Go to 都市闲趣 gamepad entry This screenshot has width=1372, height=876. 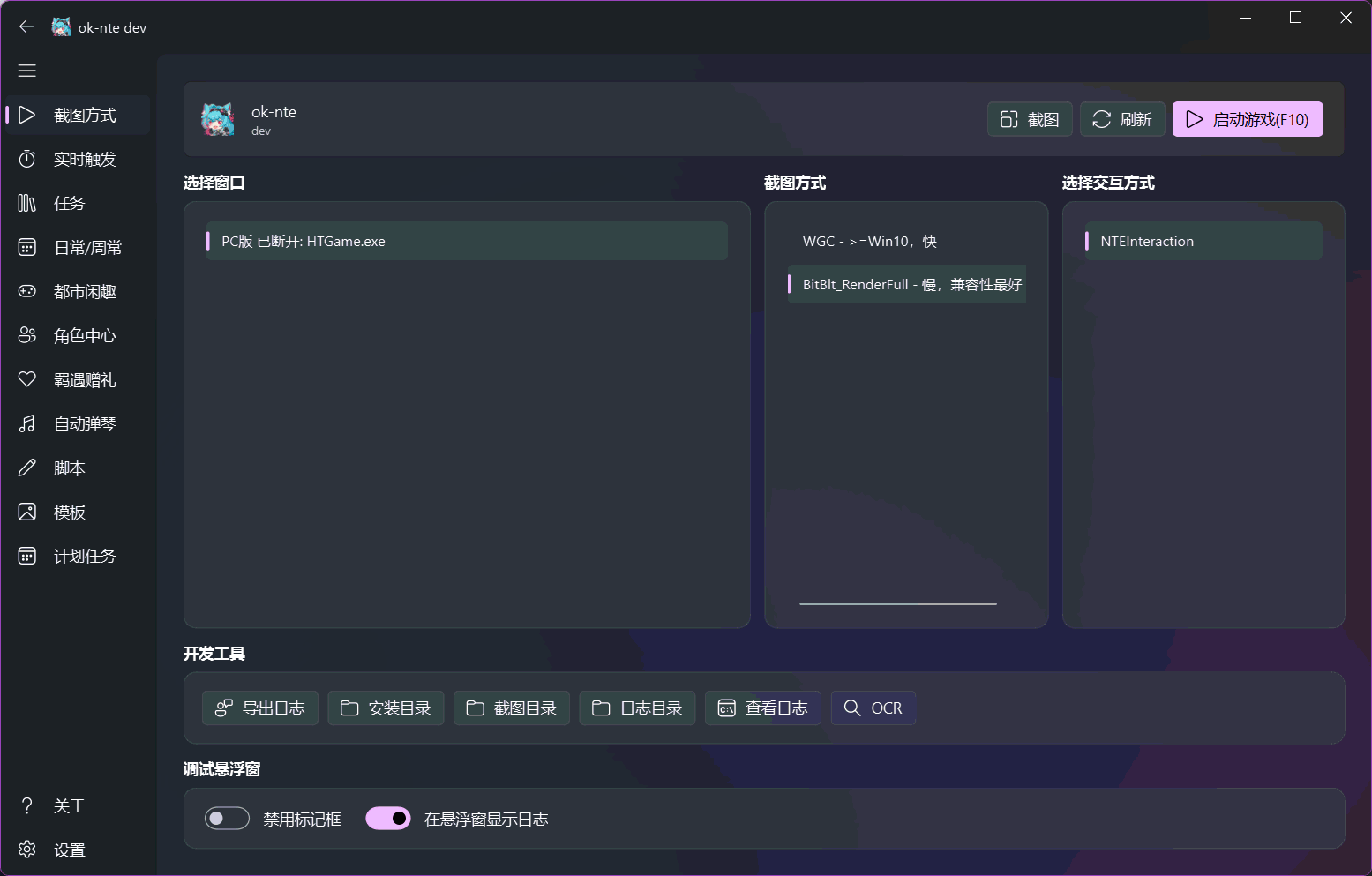(x=78, y=292)
